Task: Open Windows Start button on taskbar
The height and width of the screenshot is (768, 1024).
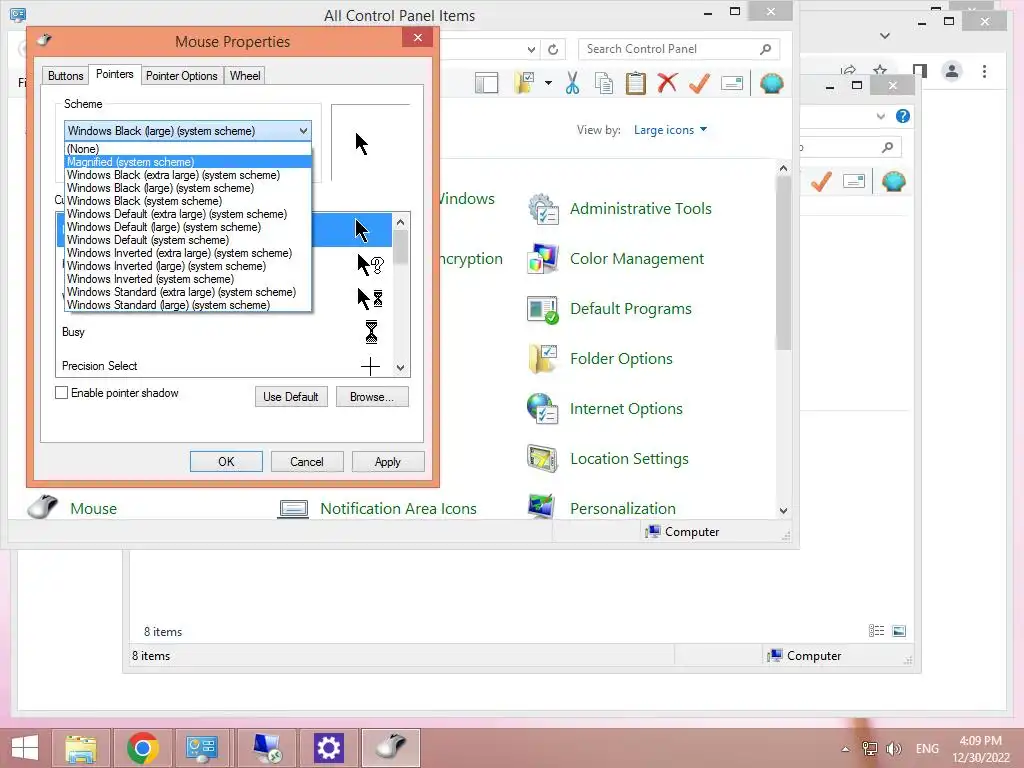Action: pos(25,748)
